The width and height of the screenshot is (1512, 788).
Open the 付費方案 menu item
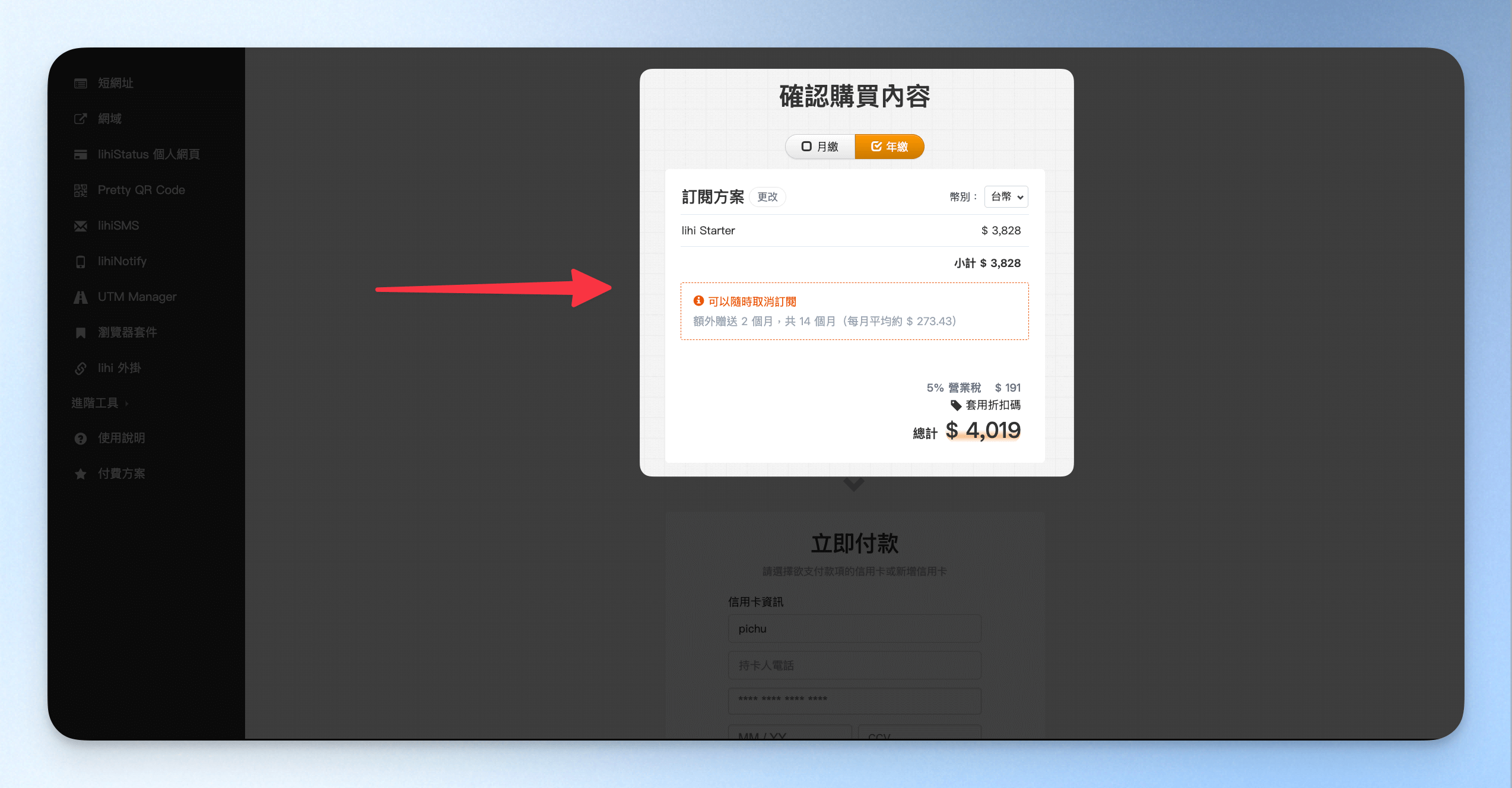110,474
